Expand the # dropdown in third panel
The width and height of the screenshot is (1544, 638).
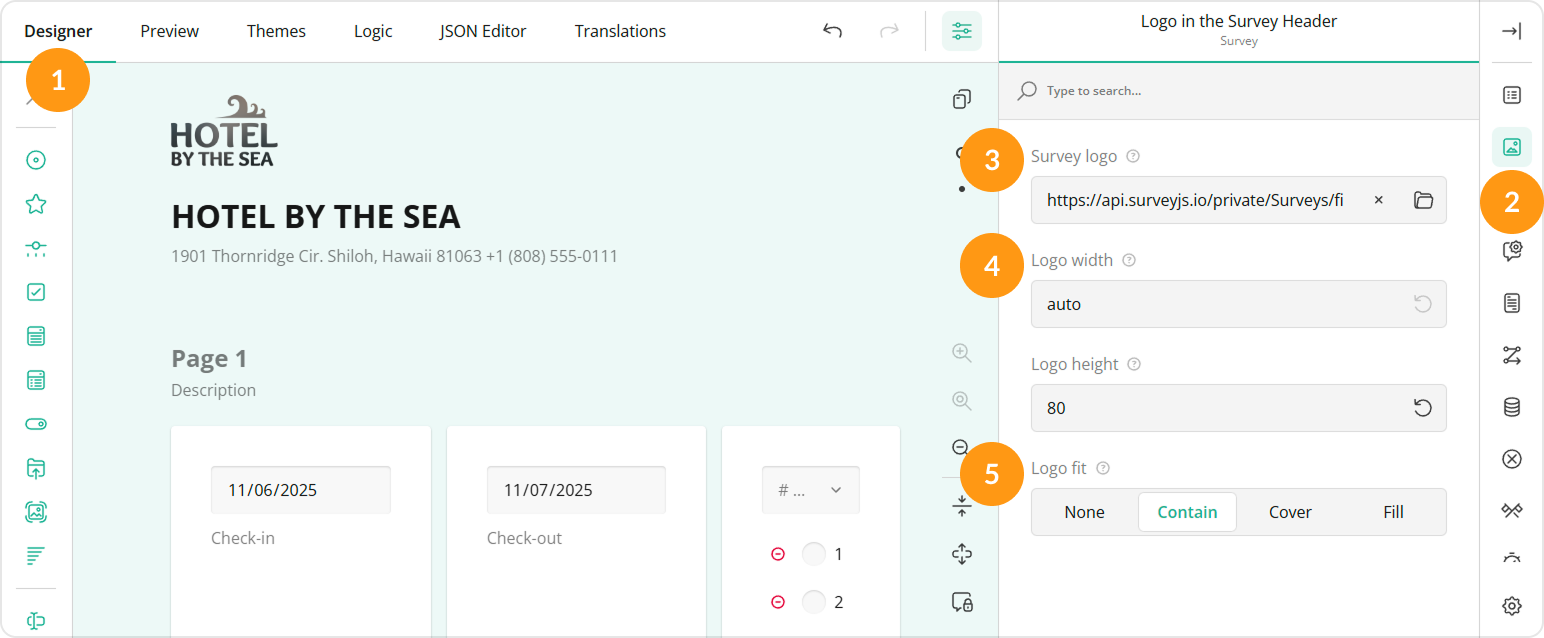click(x=810, y=490)
